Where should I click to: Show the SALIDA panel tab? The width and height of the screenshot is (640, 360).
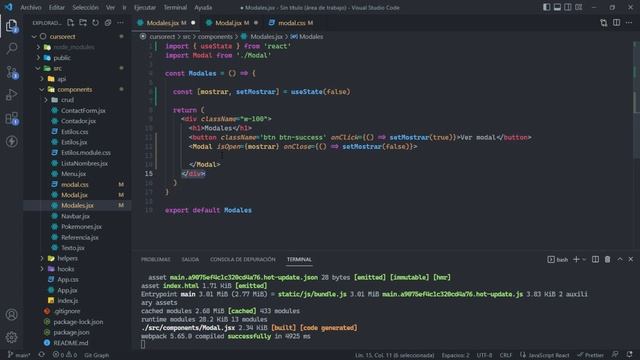(190, 260)
